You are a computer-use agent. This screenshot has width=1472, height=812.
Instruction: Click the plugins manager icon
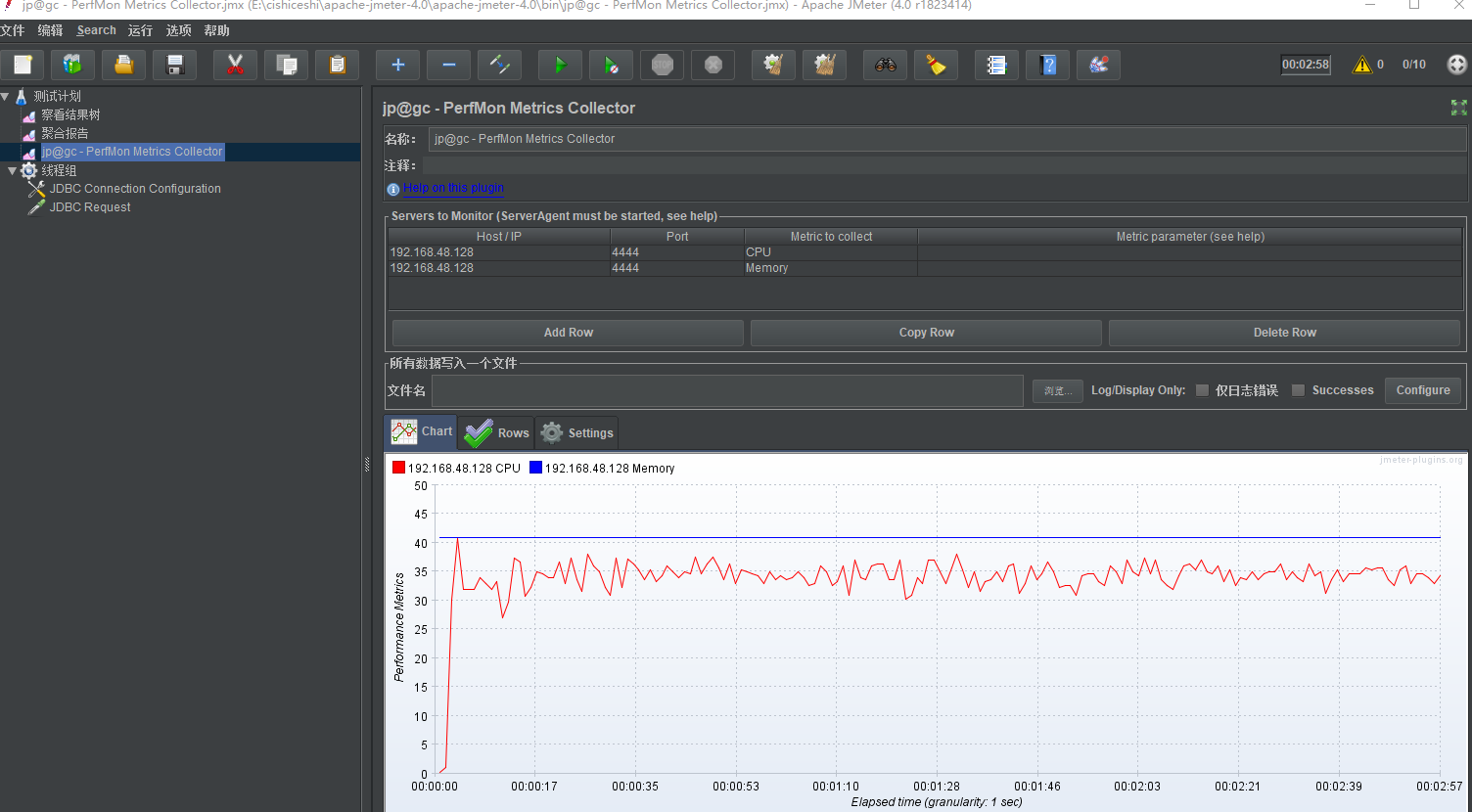tap(1099, 65)
